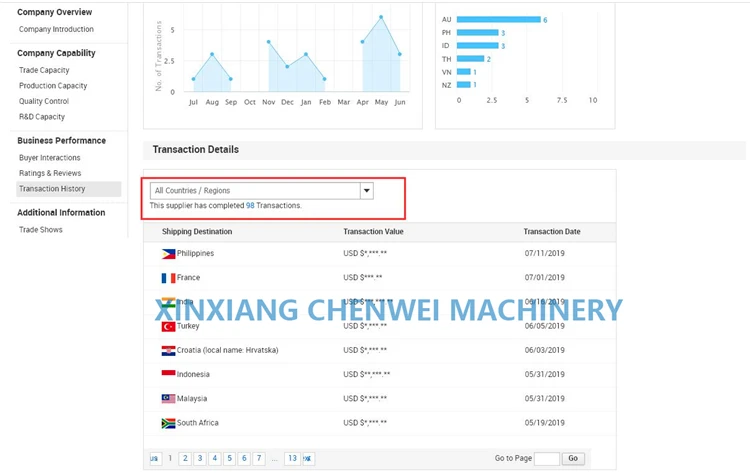Open Trade Shows sidebar link
Screen dimensions: 750x473
(x=41, y=230)
